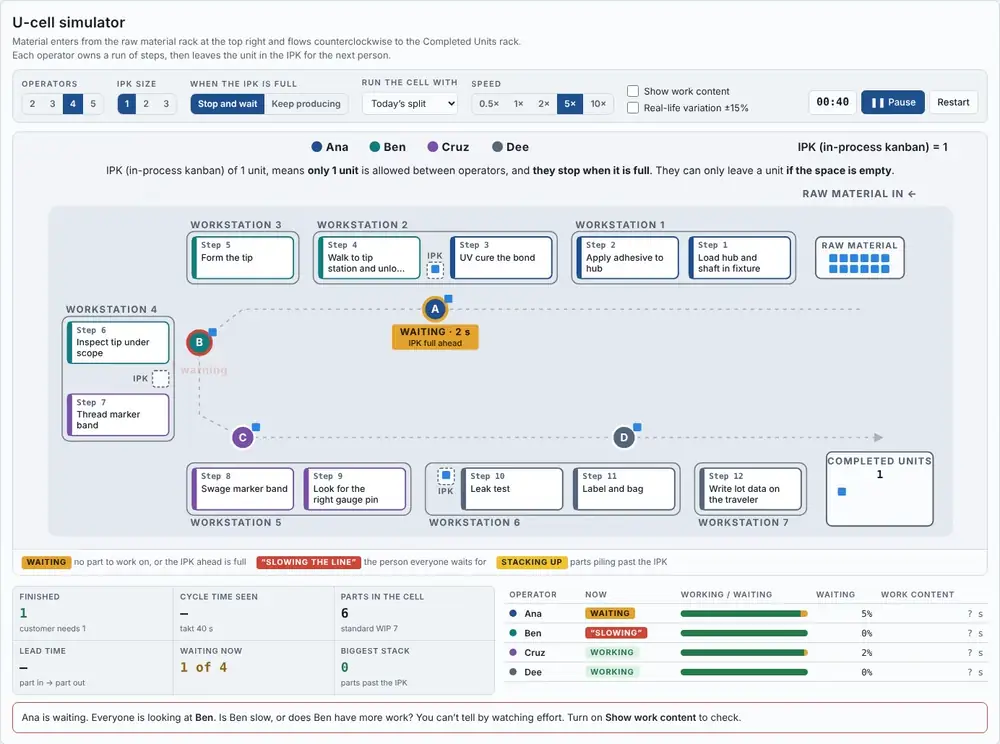Screen dimensions: 1000x744
Task: Choose 0.5× simulation speed
Action: click(489, 104)
